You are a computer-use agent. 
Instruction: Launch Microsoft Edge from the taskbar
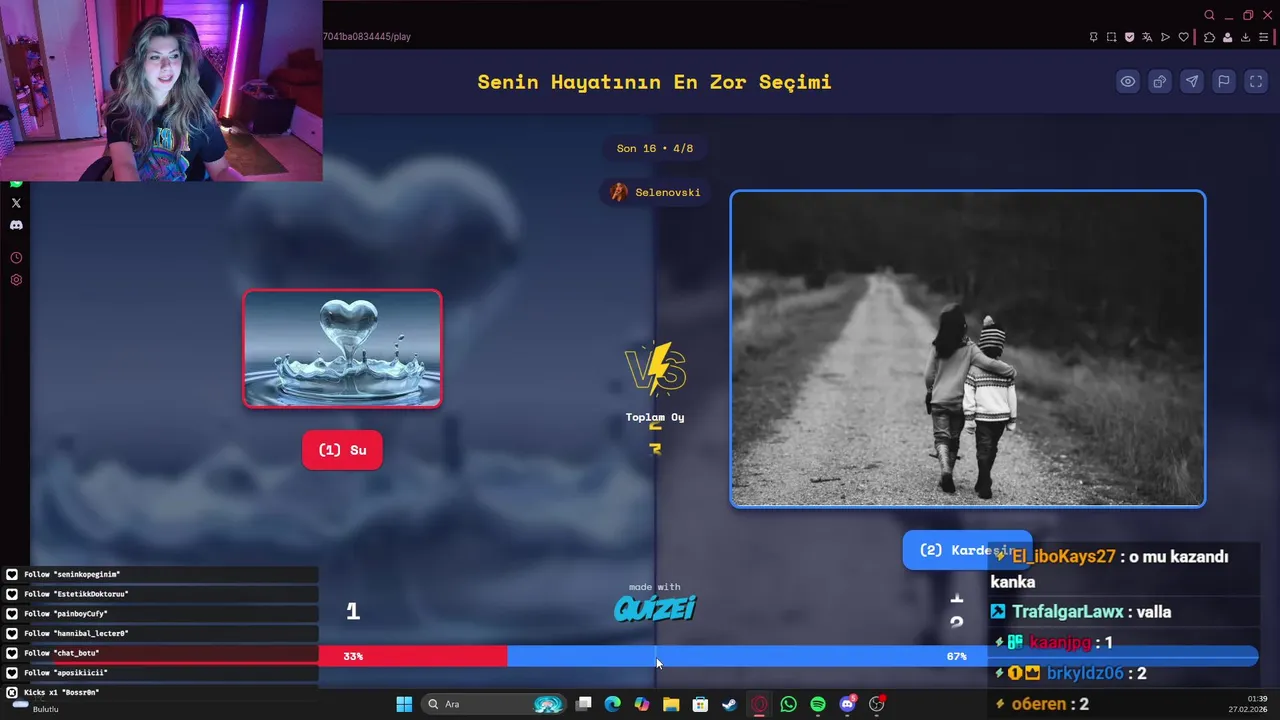(613, 704)
